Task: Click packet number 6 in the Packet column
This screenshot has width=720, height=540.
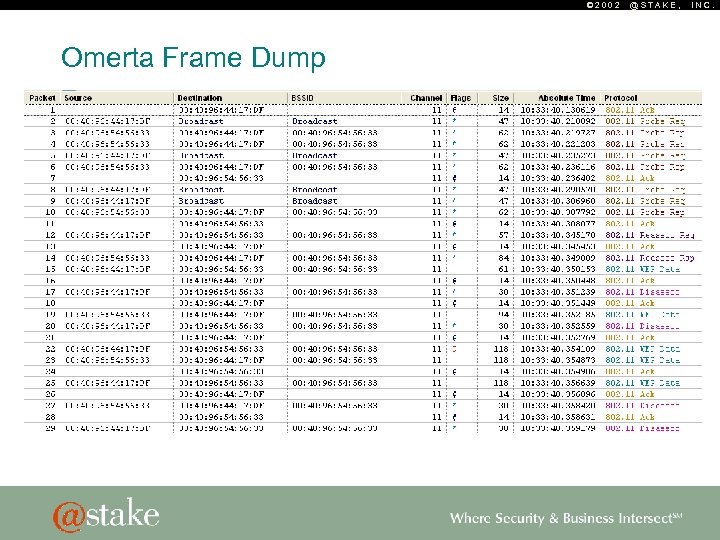Action: pos(53,167)
